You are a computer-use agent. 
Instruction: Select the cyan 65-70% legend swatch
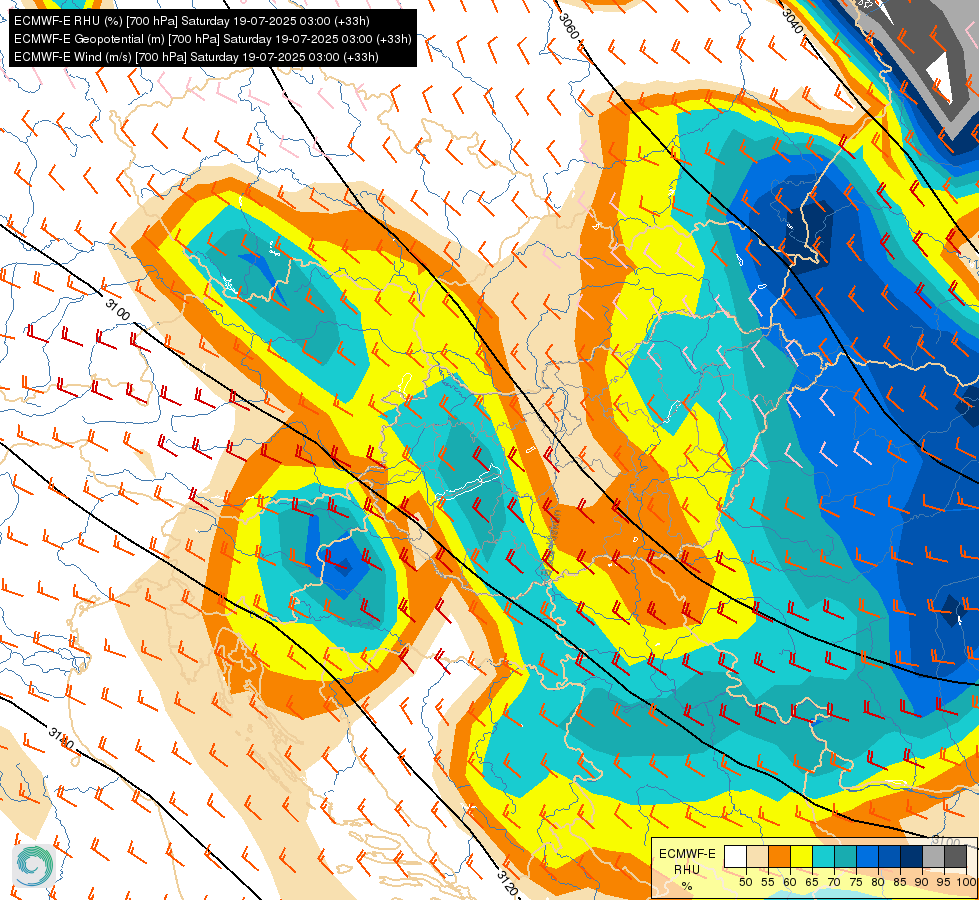tap(824, 856)
